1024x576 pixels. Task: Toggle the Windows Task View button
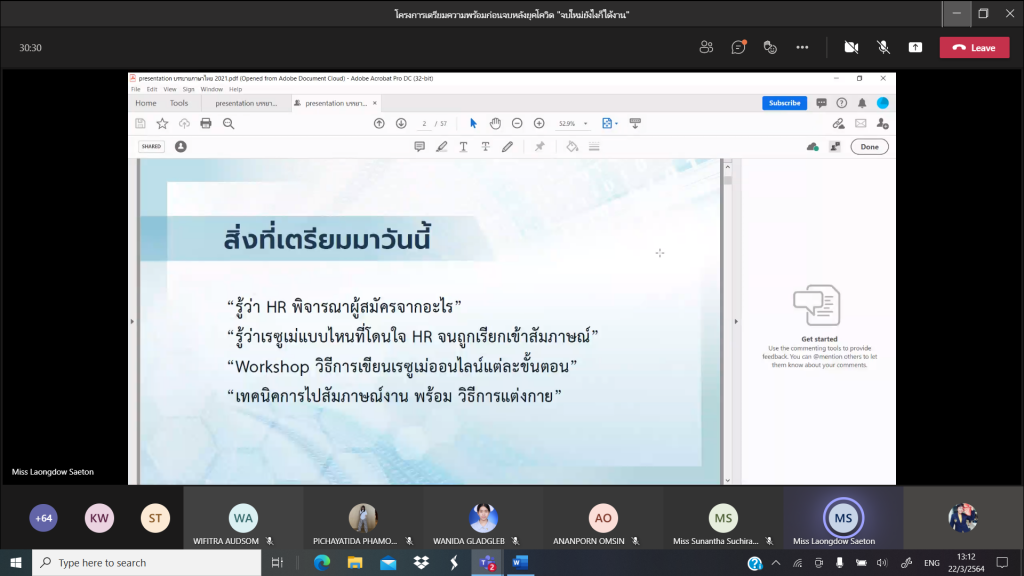(x=277, y=563)
